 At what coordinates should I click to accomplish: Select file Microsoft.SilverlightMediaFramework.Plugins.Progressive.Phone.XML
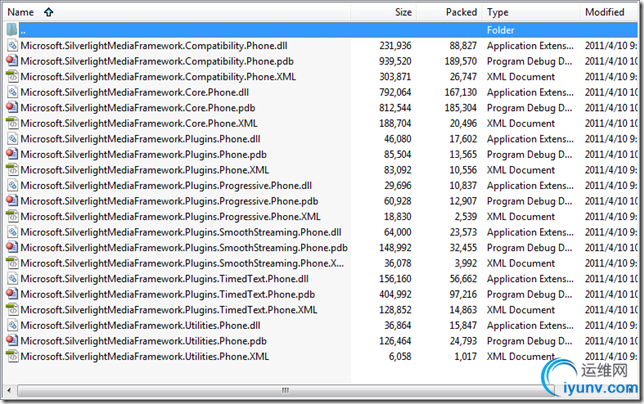(171, 217)
